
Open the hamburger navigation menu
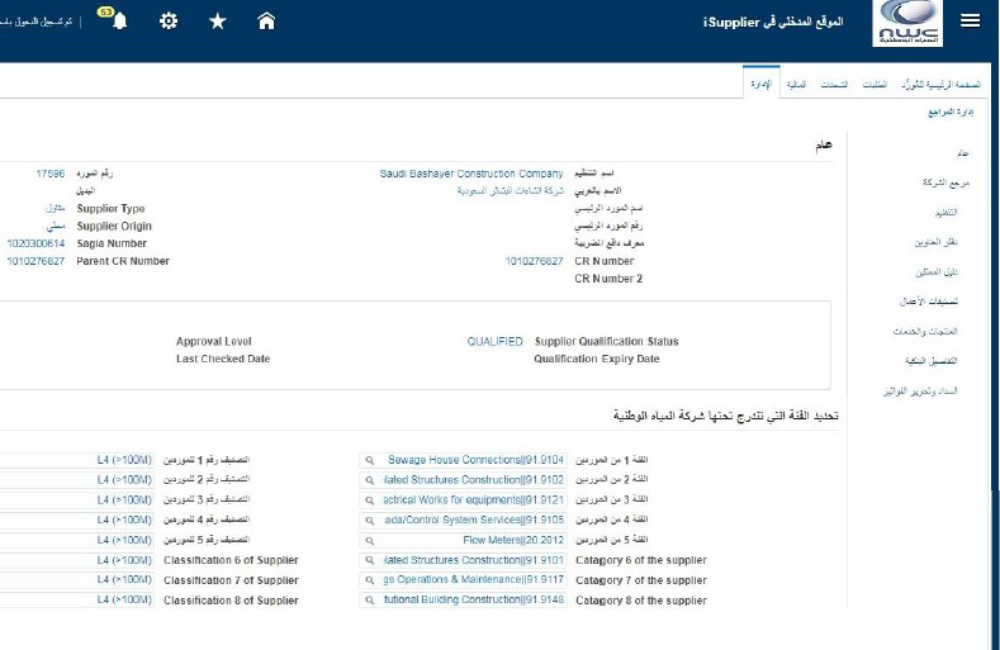[970, 21]
